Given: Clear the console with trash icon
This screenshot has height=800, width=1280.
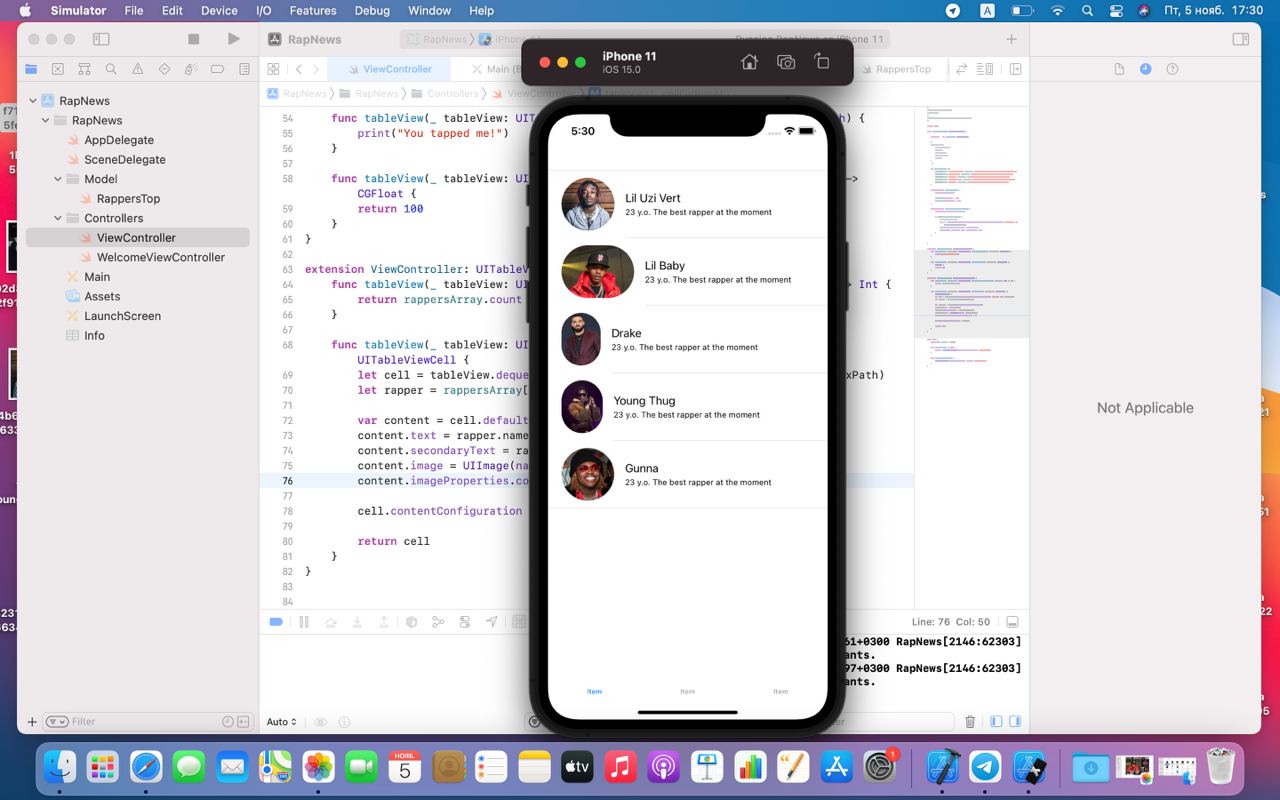Looking at the screenshot, I should click(970, 722).
